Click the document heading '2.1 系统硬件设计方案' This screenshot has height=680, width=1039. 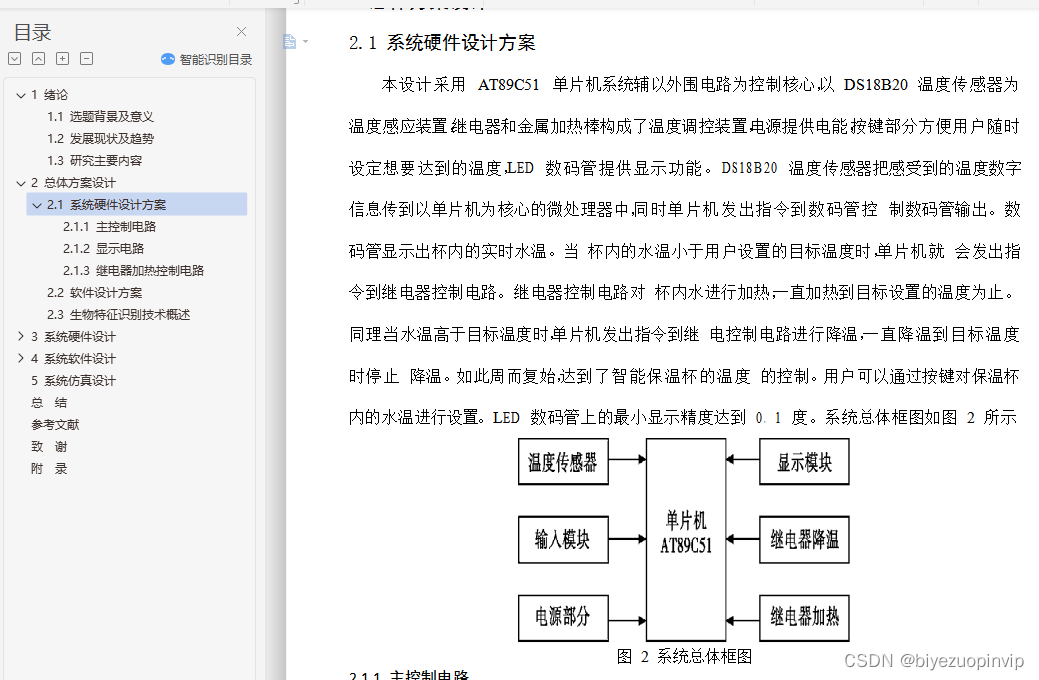click(x=442, y=43)
